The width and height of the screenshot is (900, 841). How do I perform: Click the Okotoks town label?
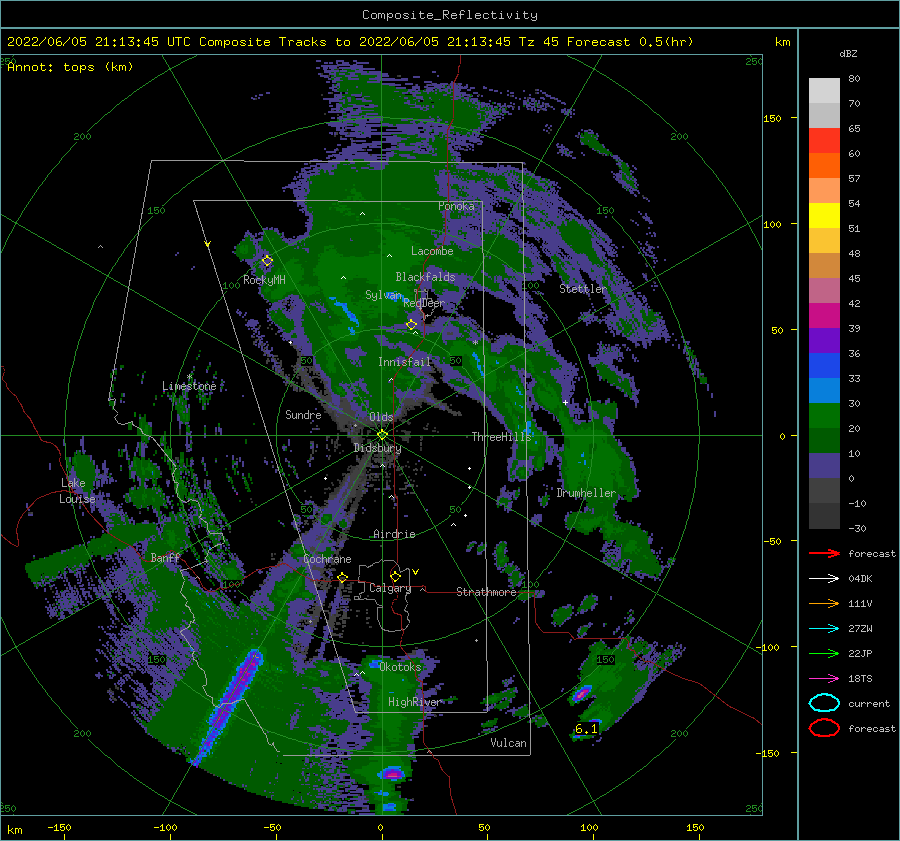click(400, 667)
